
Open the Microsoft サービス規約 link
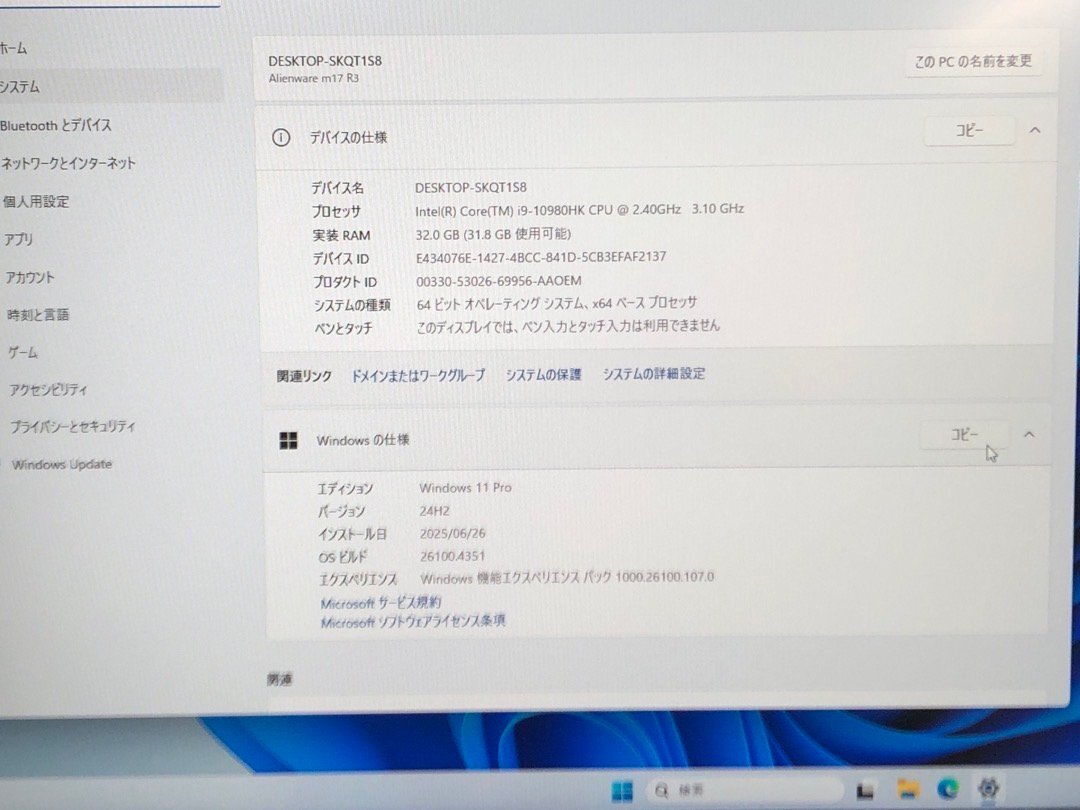click(381, 603)
